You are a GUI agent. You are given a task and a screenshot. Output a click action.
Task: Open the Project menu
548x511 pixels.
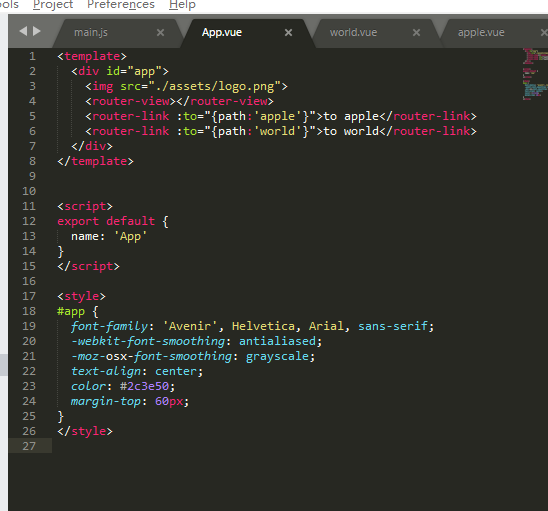coord(53,5)
